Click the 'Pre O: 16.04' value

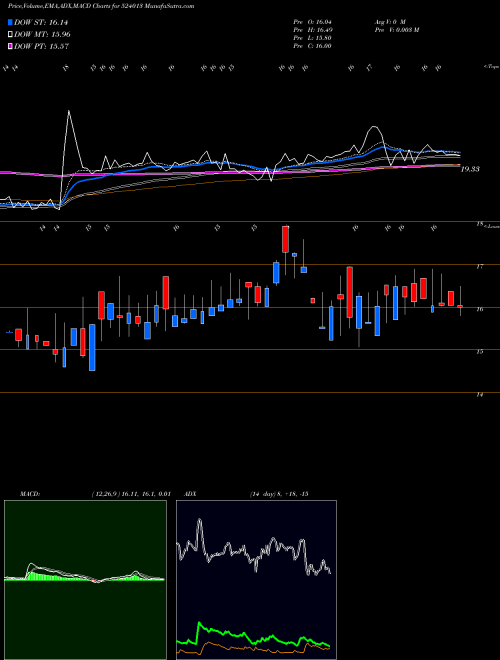[312, 21]
